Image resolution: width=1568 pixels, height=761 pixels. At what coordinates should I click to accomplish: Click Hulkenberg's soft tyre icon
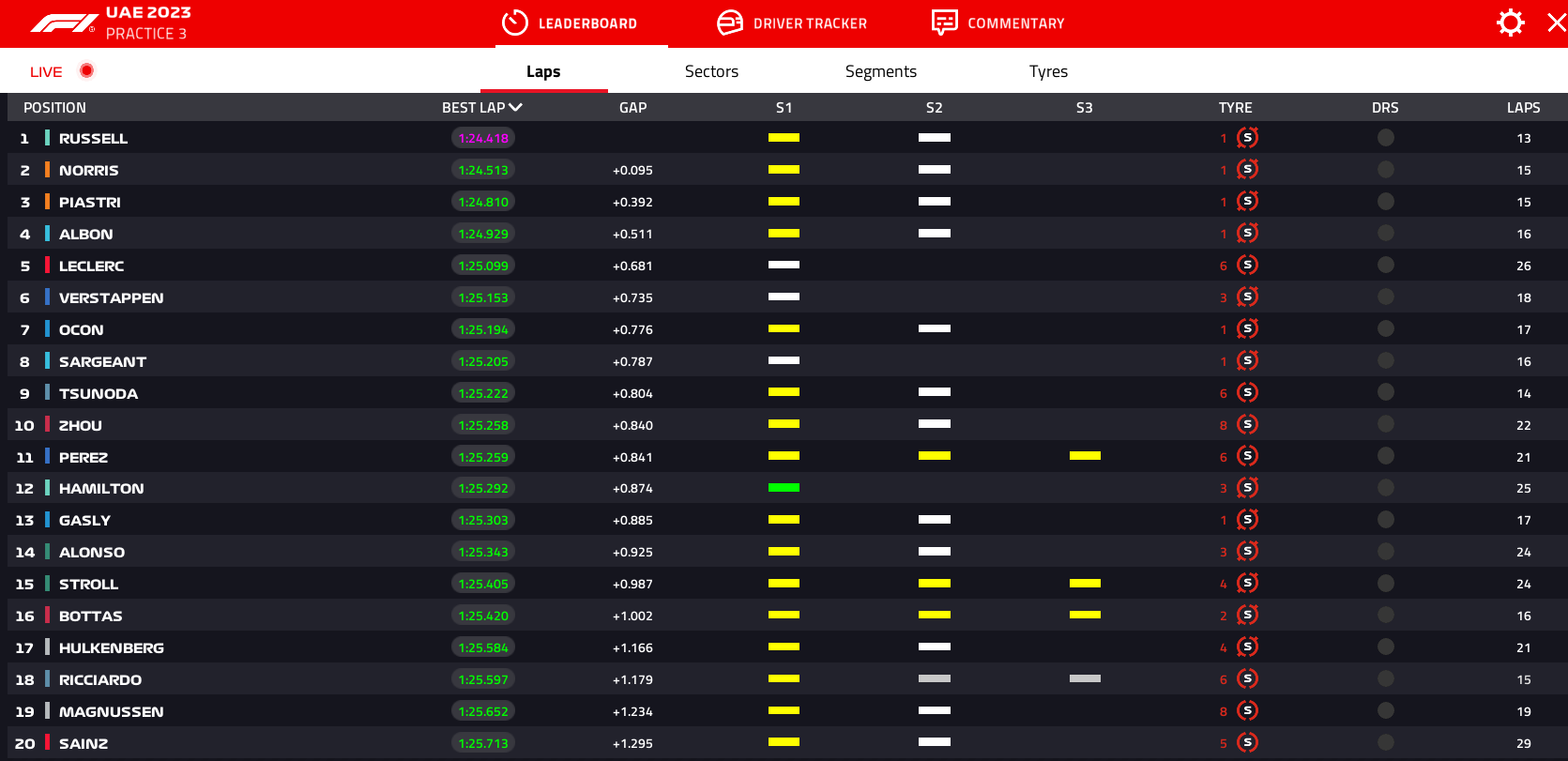coord(1247,647)
